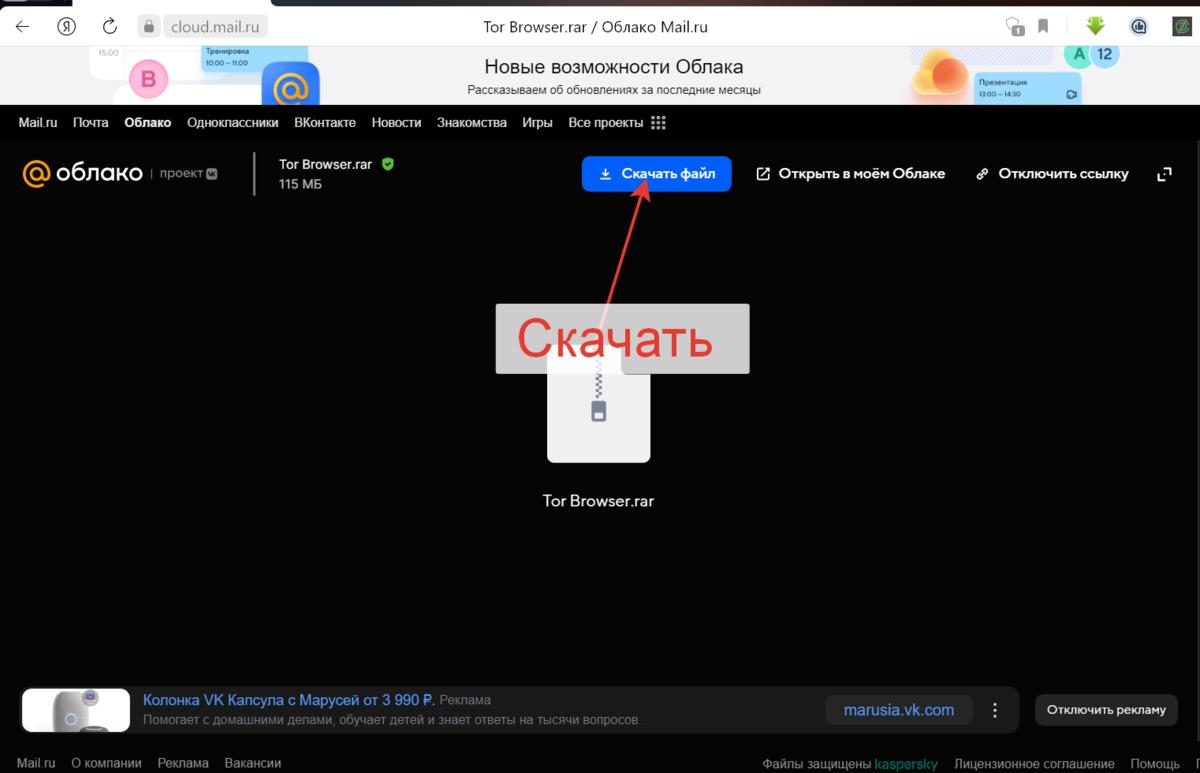Image resolution: width=1200 pixels, height=773 pixels.
Task: Open the circular blue extension icon
Action: click(x=1139, y=27)
